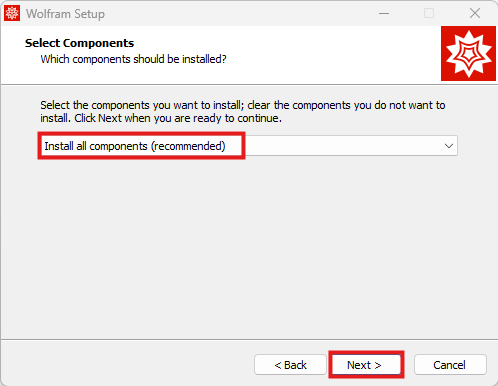Viewport: 498px width, 386px height.
Task: Minimize the Wolfram Setup window
Action: [384, 13]
